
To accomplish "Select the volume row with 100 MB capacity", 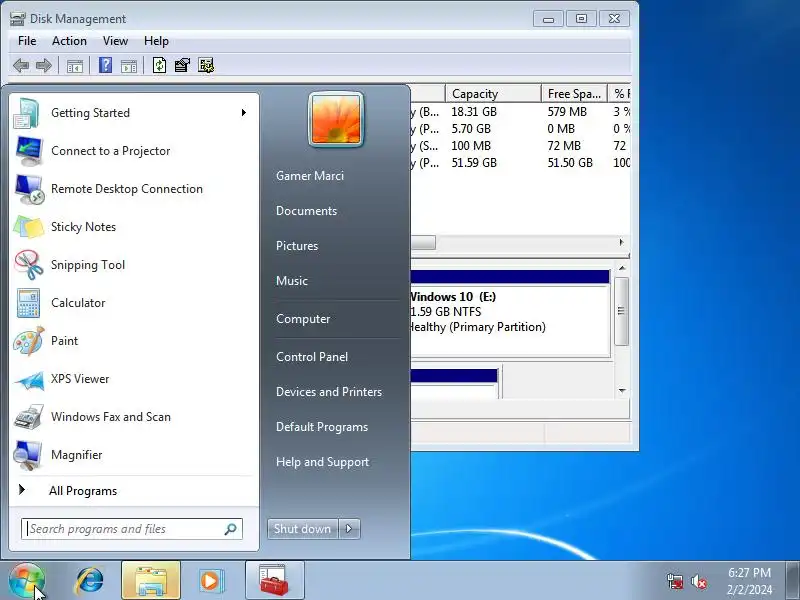I will pos(520,146).
